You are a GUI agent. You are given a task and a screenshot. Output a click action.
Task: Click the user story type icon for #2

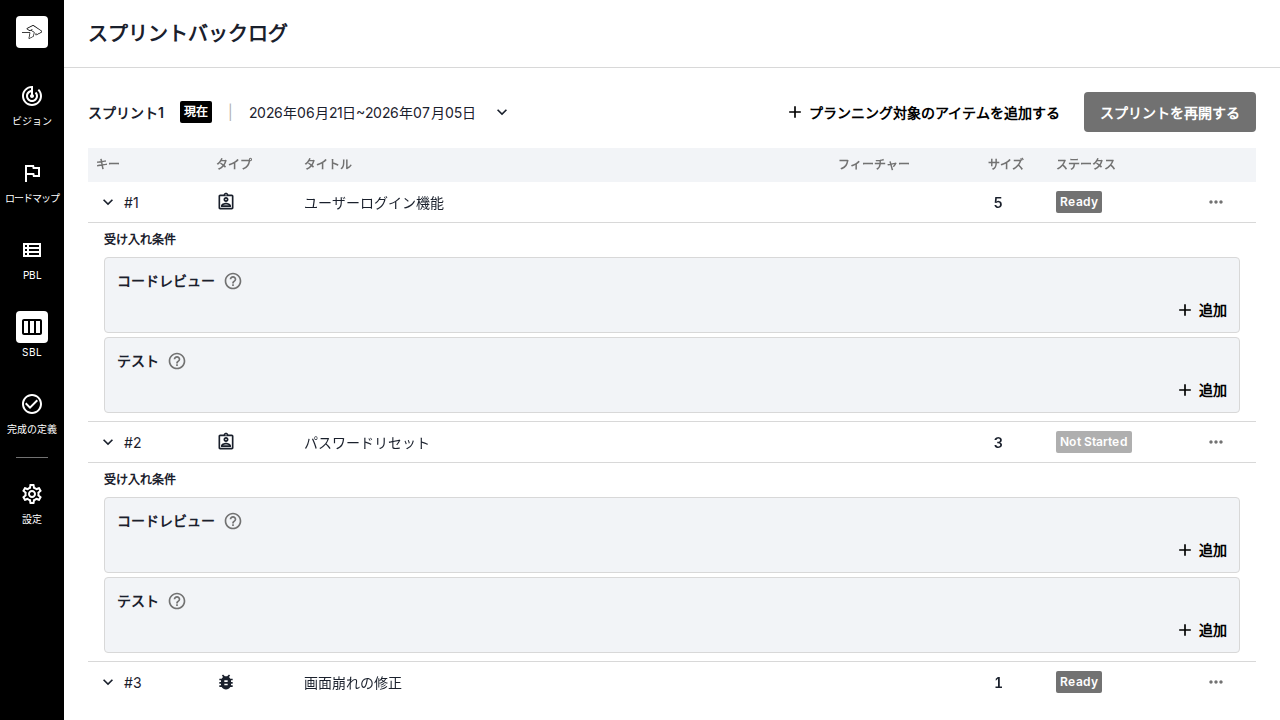pos(226,442)
